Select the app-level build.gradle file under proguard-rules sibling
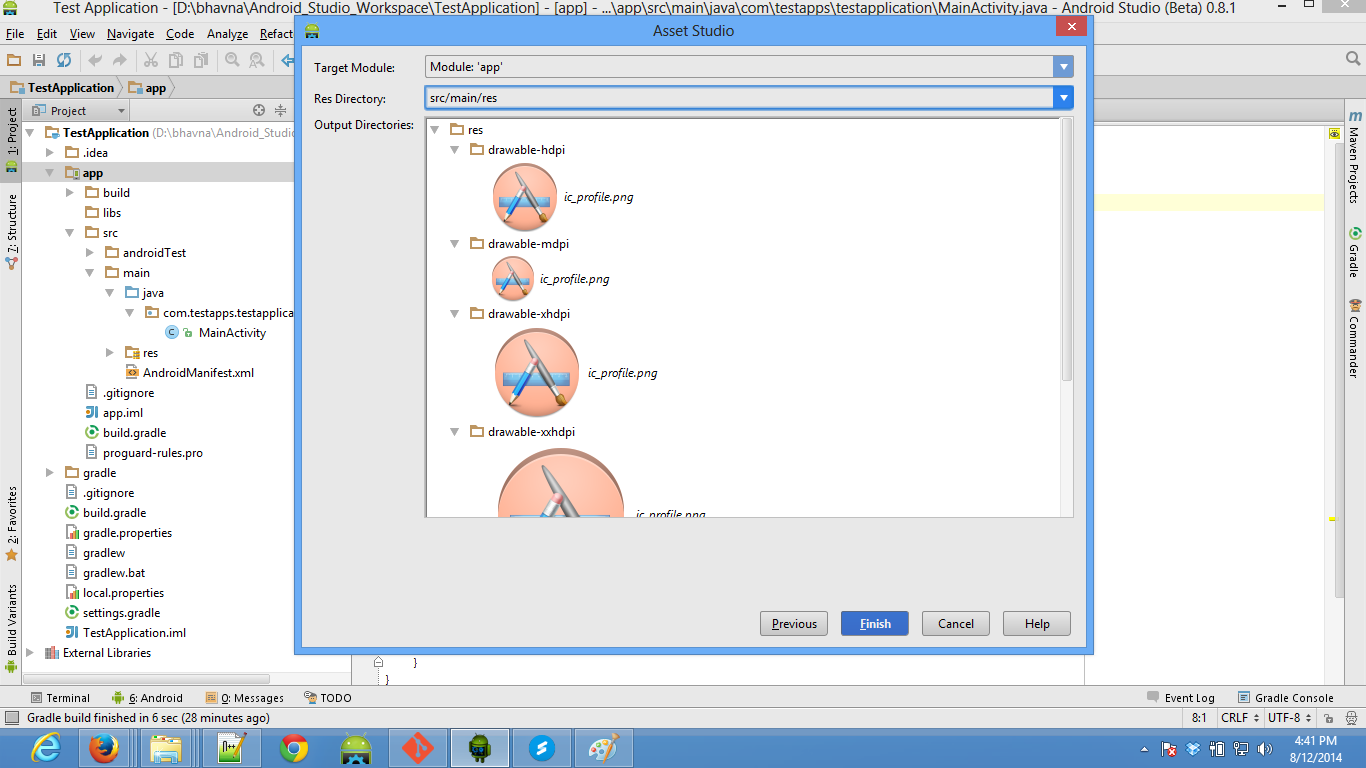 134,433
